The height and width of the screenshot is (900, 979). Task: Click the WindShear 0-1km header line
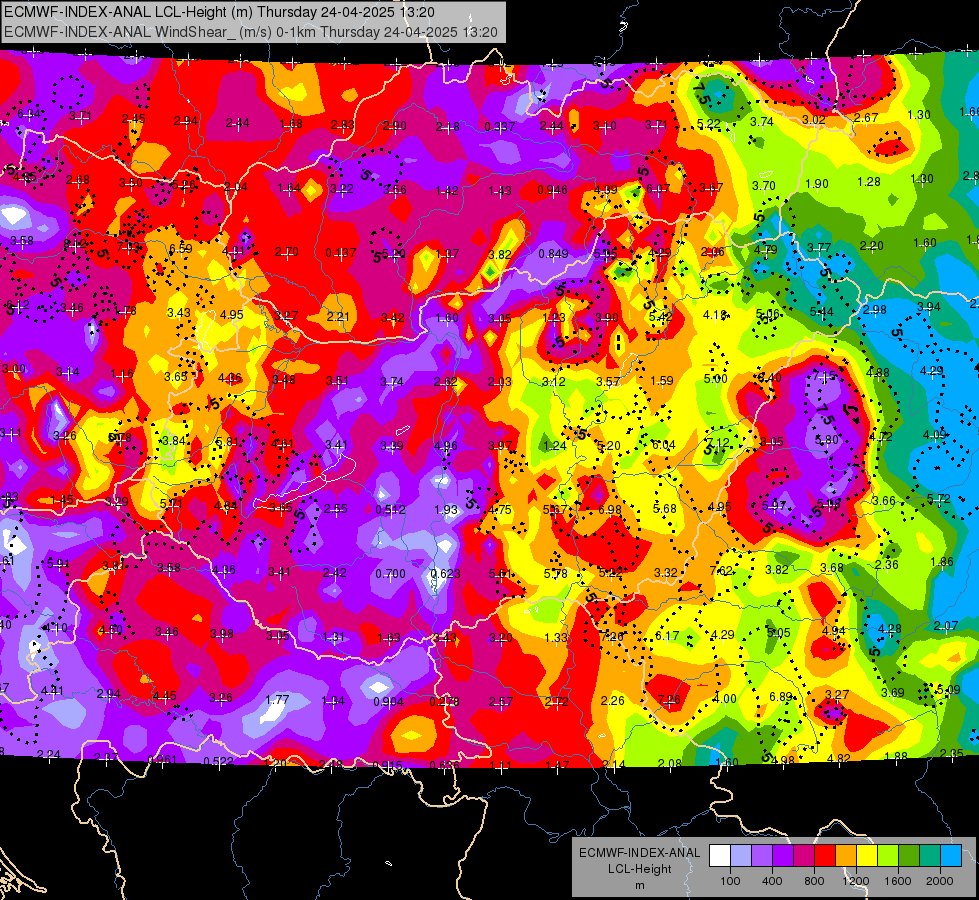251,32
